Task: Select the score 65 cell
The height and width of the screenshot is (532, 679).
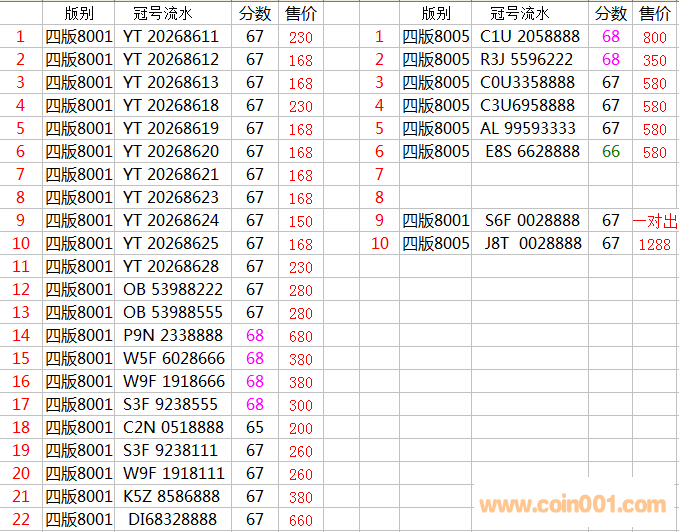Action: (255, 428)
